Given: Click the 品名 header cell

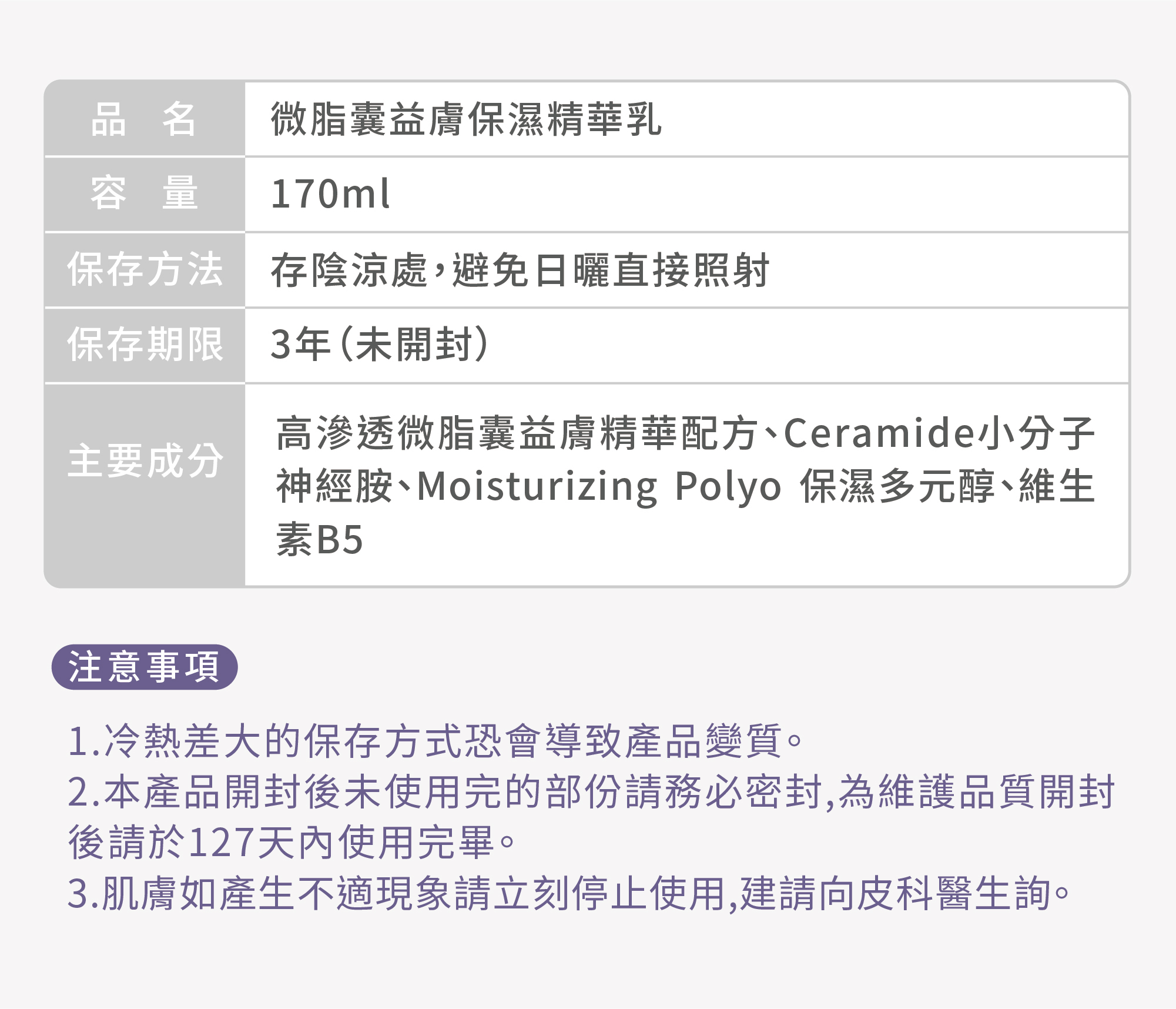Looking at the screenshot, I should click(144, 119).
